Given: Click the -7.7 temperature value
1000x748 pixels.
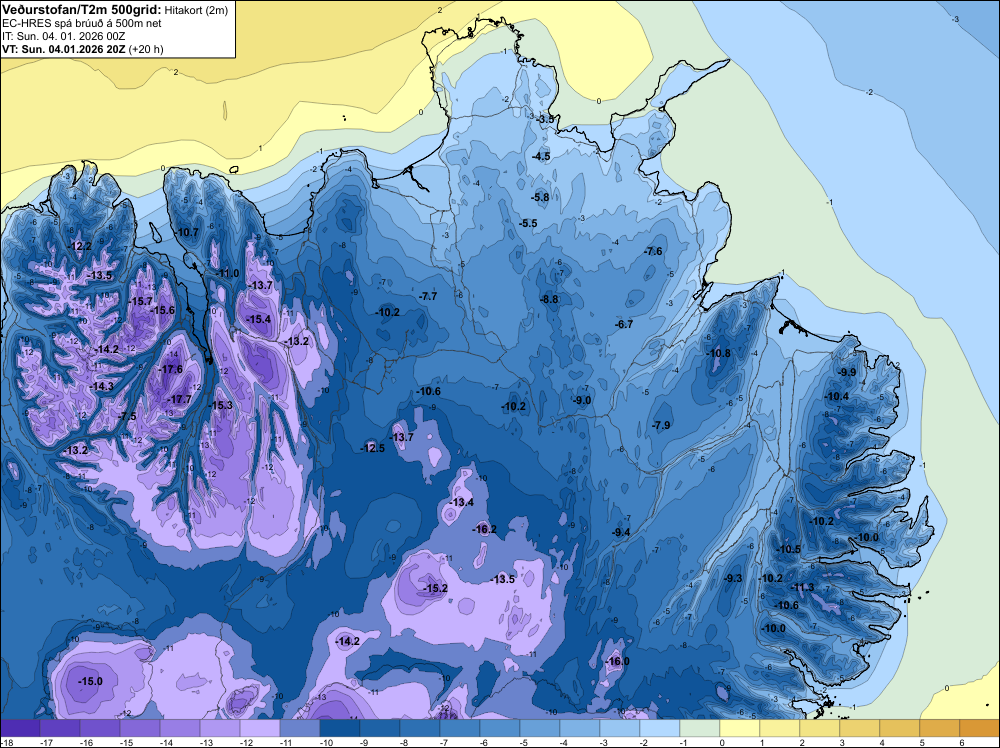Looking at the screenshot, I should pos(429,296).
